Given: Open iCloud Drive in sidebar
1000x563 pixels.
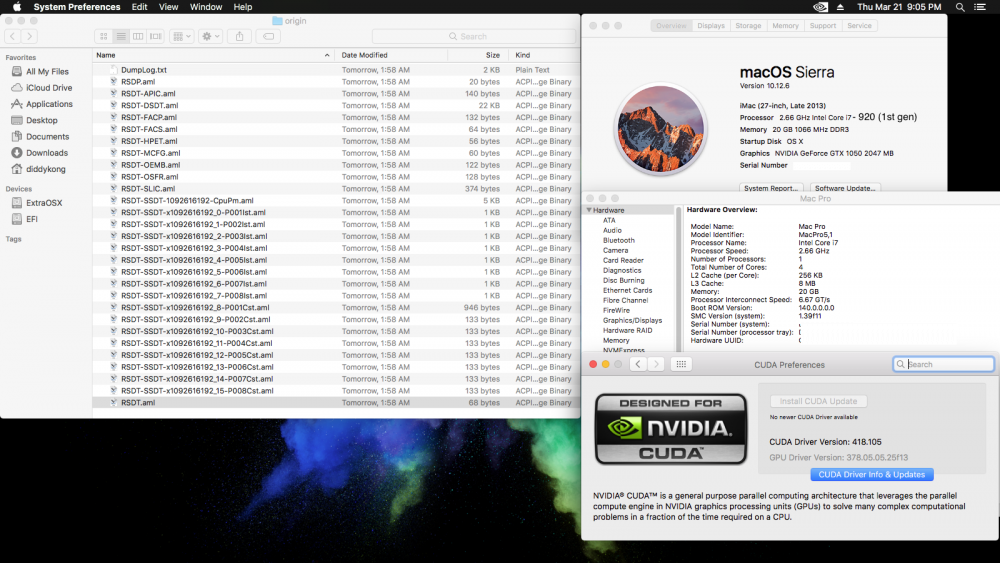Looking at the screenshot, I should click(49, 88).
